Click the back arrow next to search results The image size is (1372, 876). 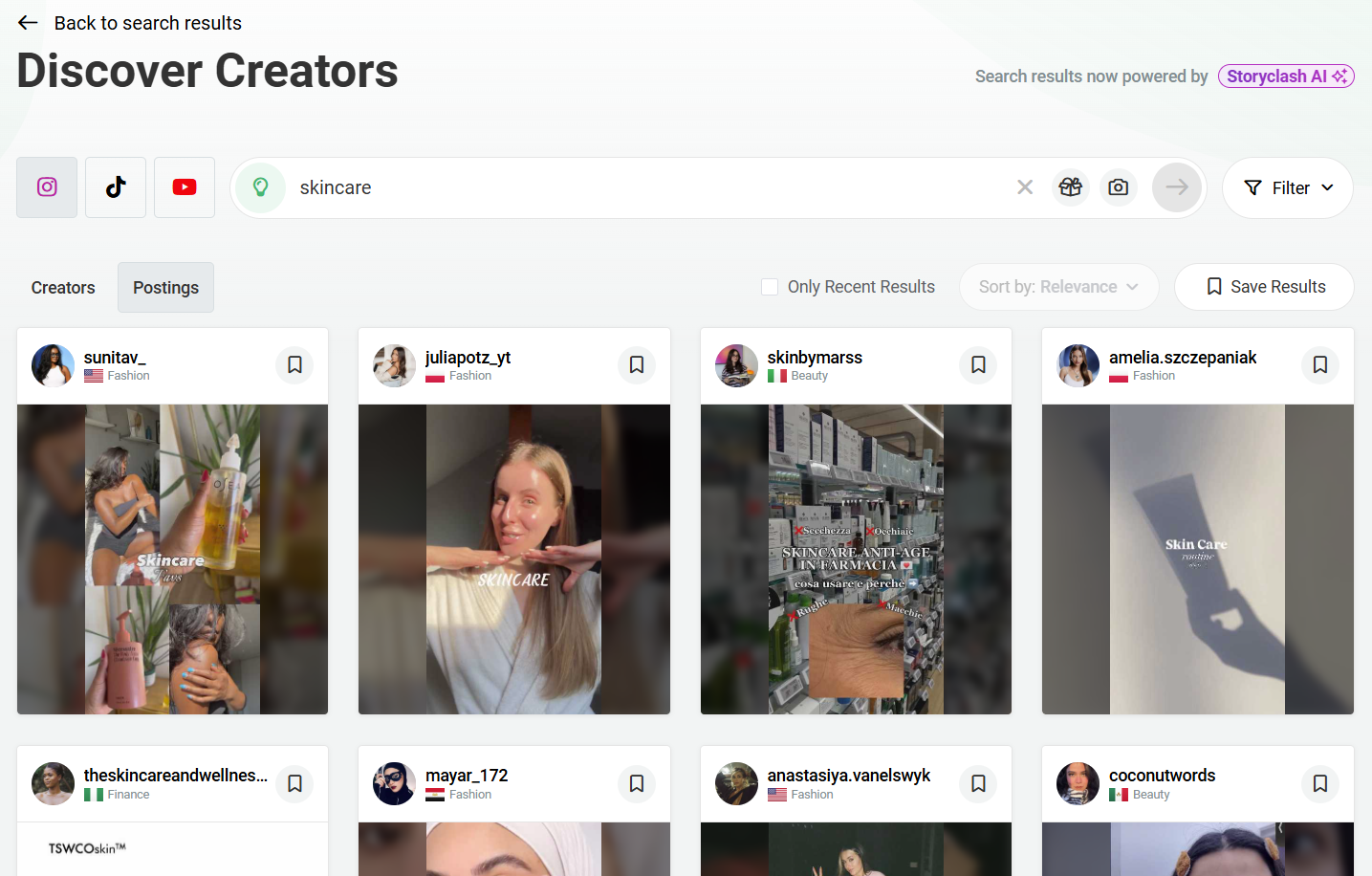click(x=27, y=22)
